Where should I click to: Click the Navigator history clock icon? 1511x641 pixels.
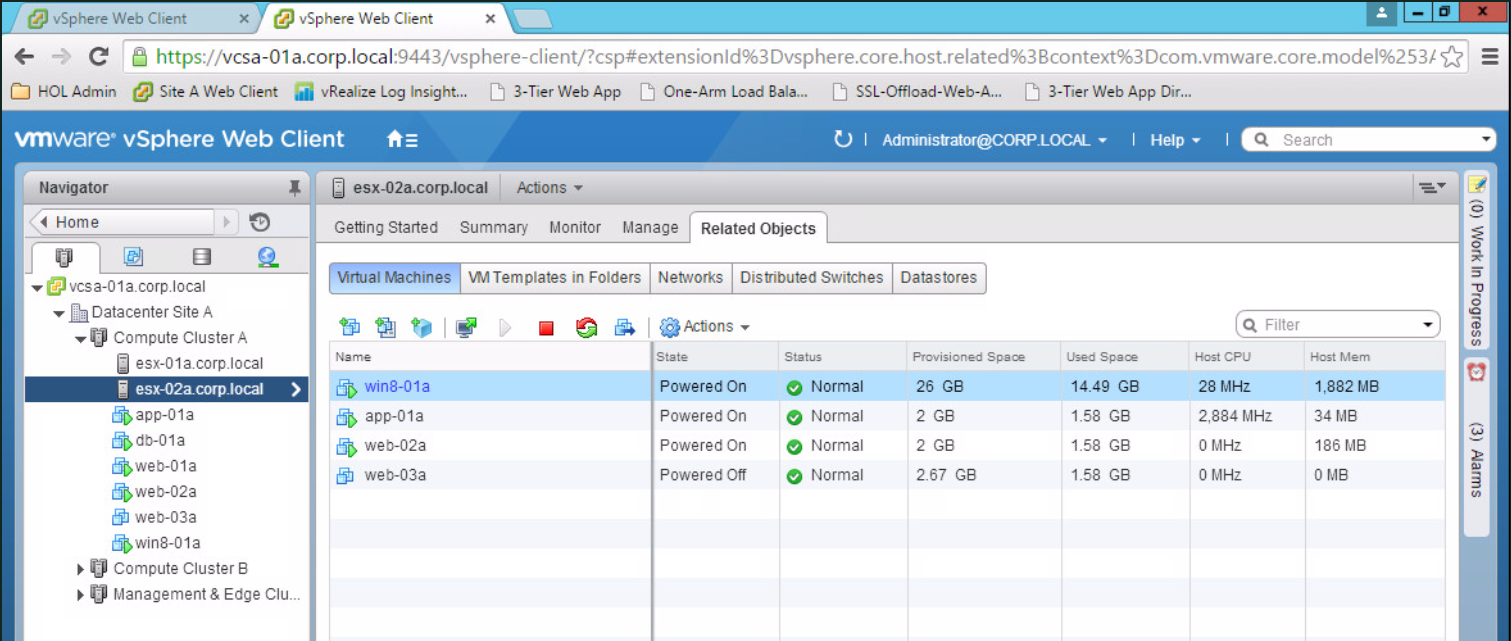[x=259, y=222]
